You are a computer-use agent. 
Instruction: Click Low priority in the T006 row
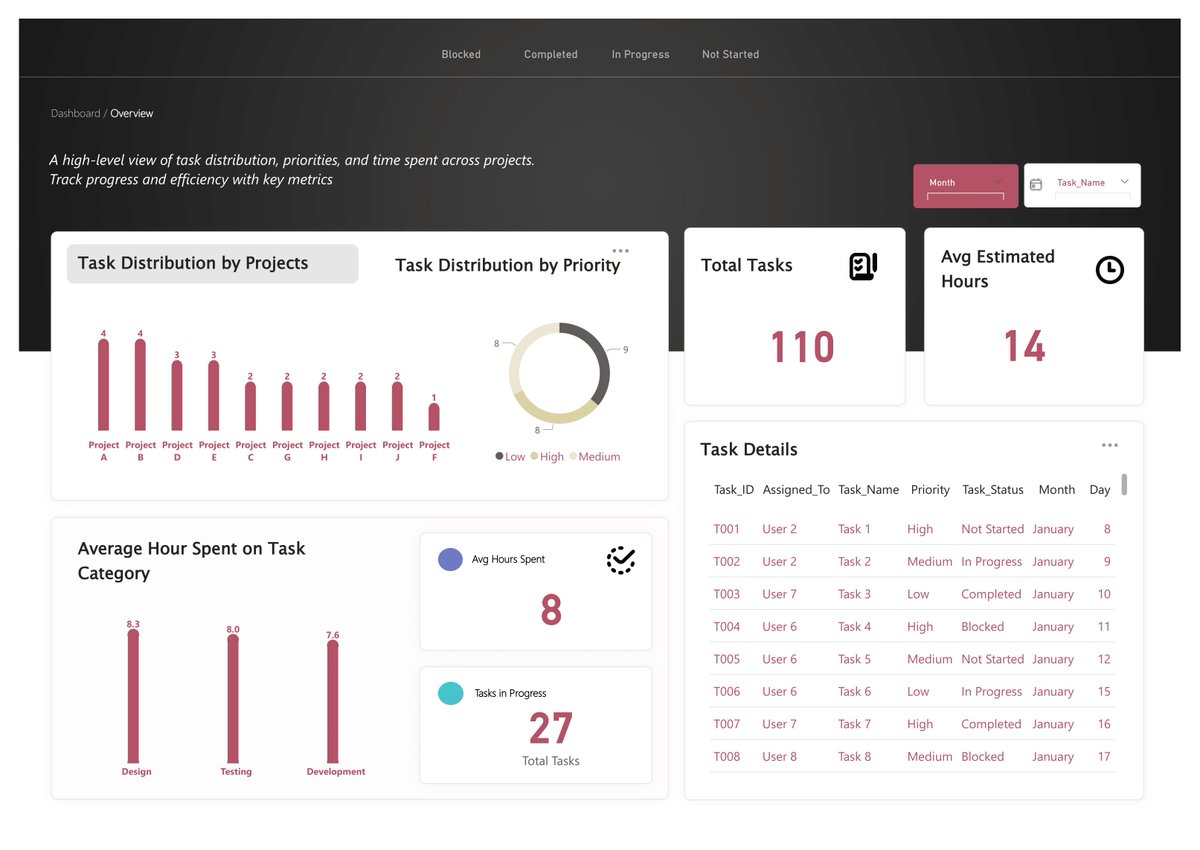click(x=918, y=692)
